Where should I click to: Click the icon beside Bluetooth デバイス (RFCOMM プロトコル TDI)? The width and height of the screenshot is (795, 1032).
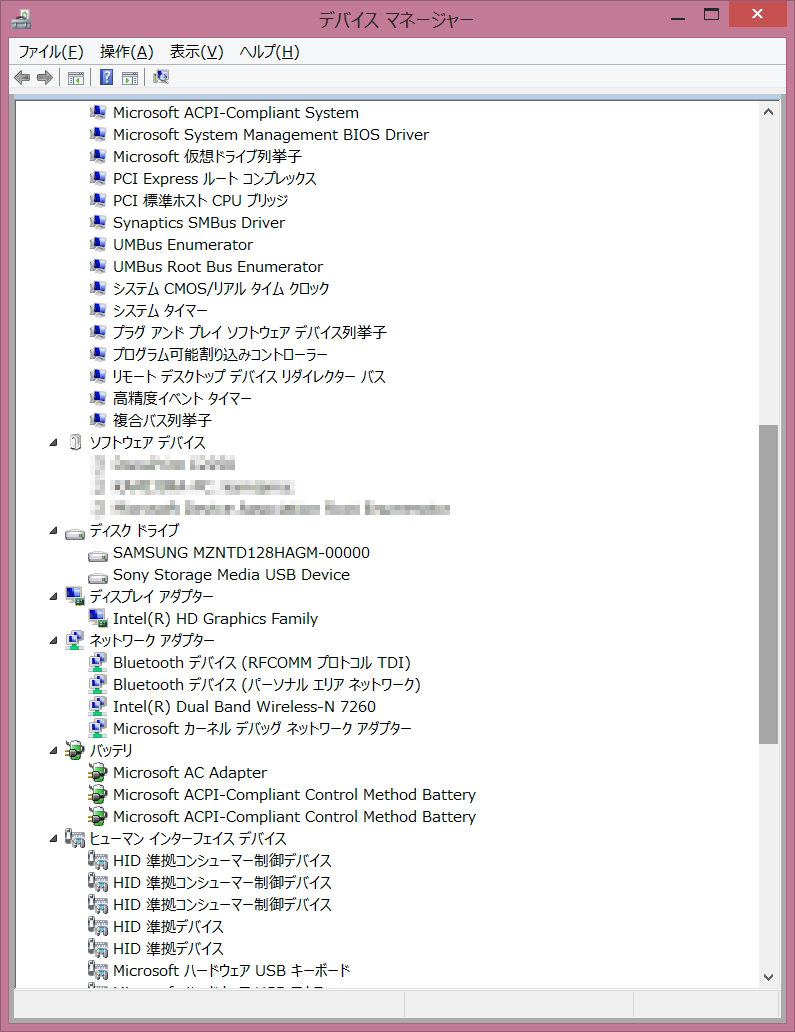pyautogui.click(x=97, y=662)
